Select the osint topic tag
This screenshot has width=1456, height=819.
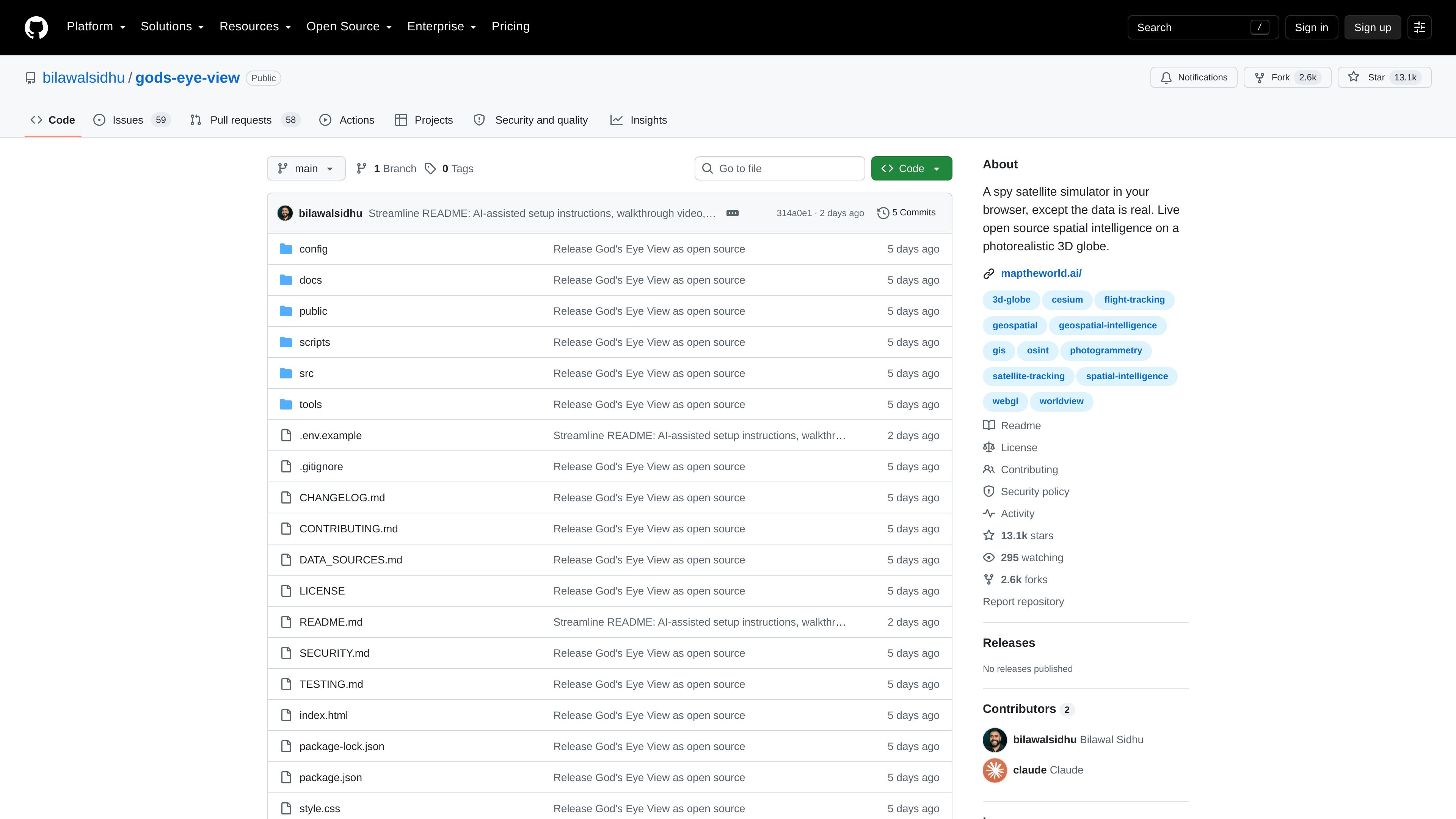point(1038,350)
